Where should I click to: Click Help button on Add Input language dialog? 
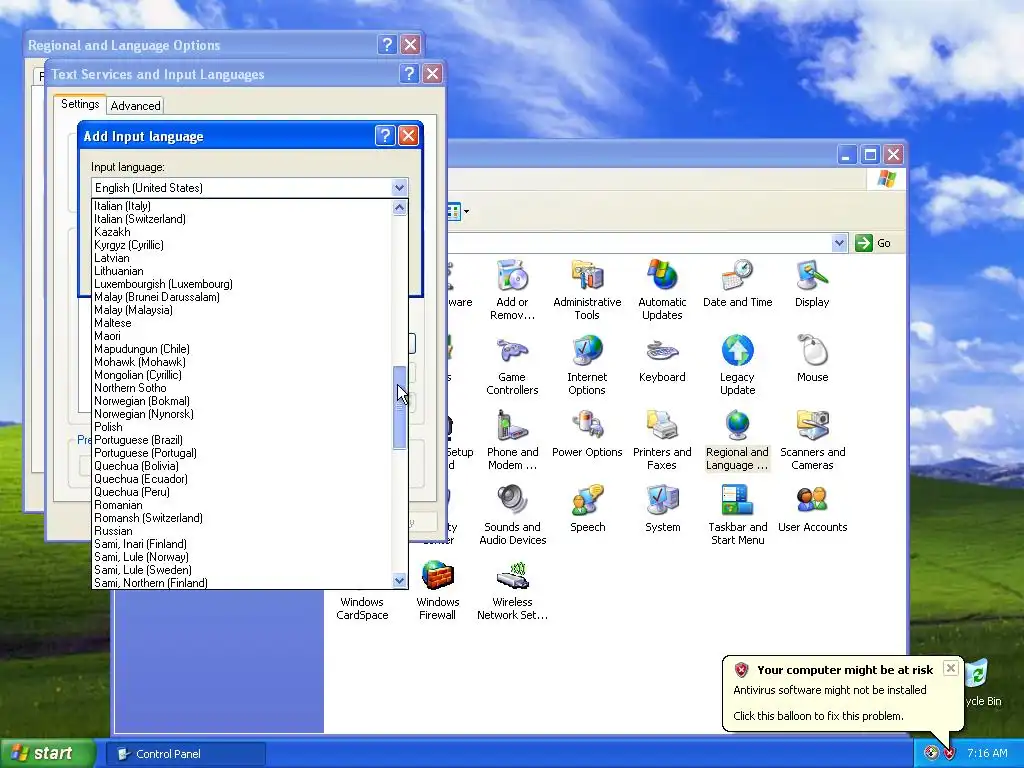click(x=385, y=135)
